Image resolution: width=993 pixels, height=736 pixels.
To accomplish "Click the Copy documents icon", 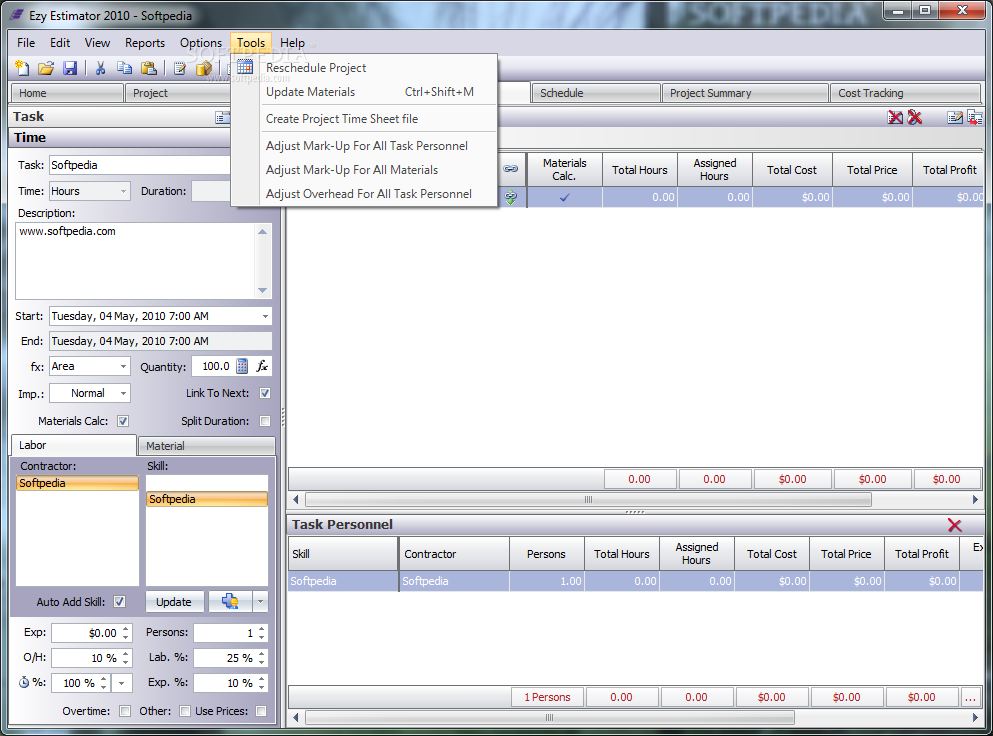I will coord(124,68).
